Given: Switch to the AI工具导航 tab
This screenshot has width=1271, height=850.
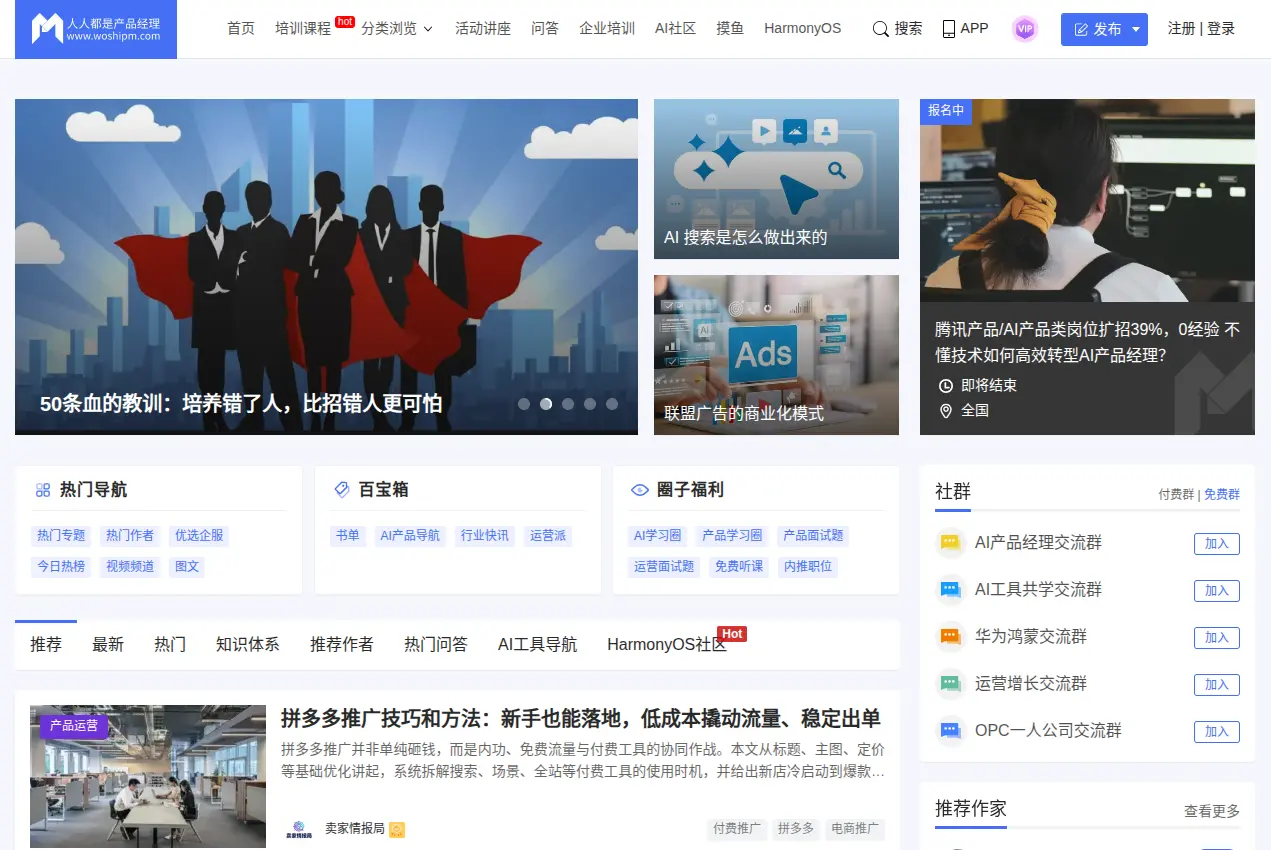Looking at the screenshot, I should (538, 645).
